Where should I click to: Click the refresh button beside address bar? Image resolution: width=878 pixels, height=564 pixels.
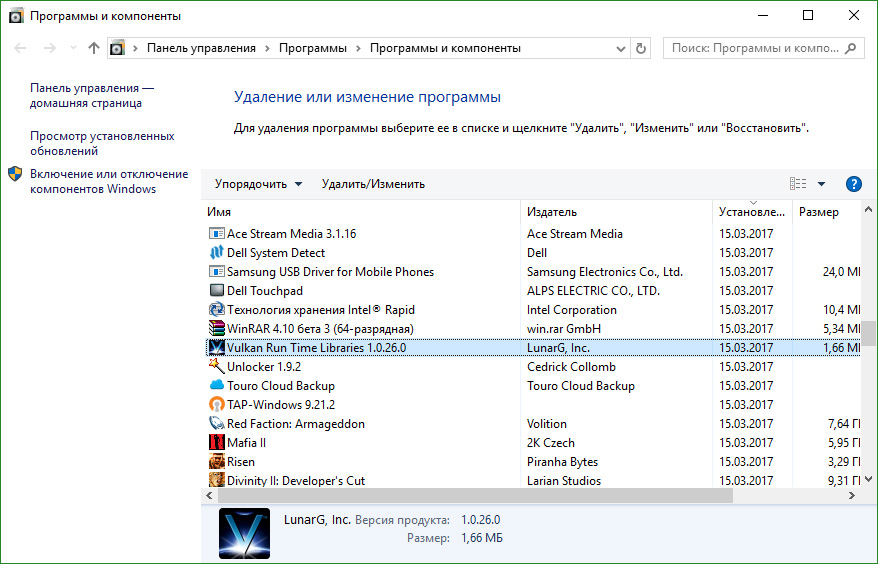point(641,48)
